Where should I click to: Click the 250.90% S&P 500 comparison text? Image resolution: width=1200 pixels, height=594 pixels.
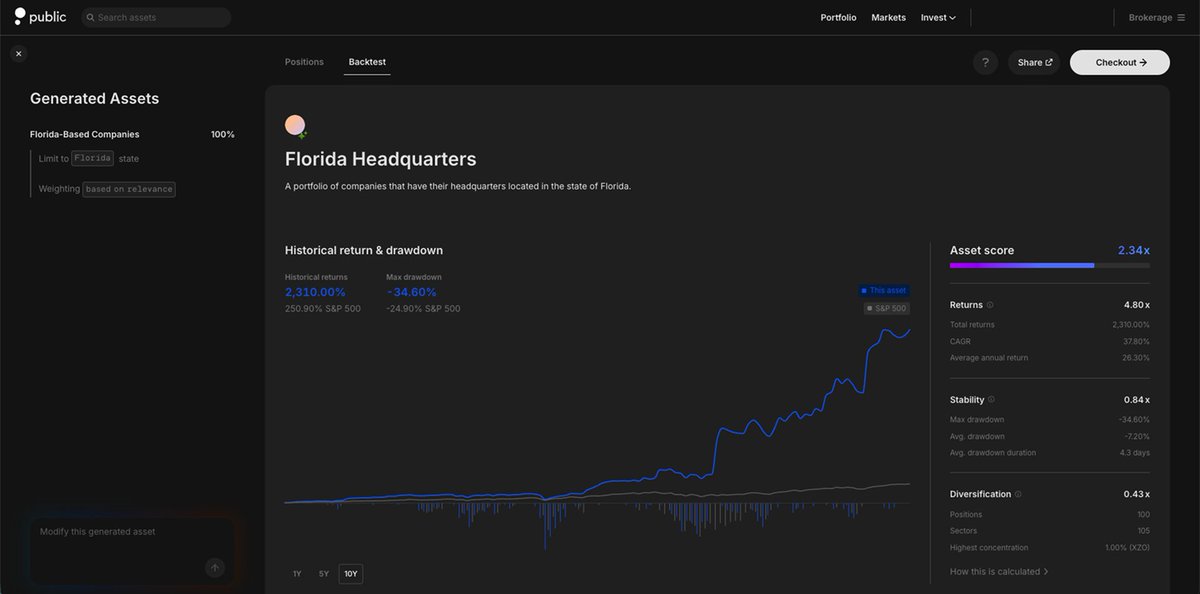click(x=323, y=309)
